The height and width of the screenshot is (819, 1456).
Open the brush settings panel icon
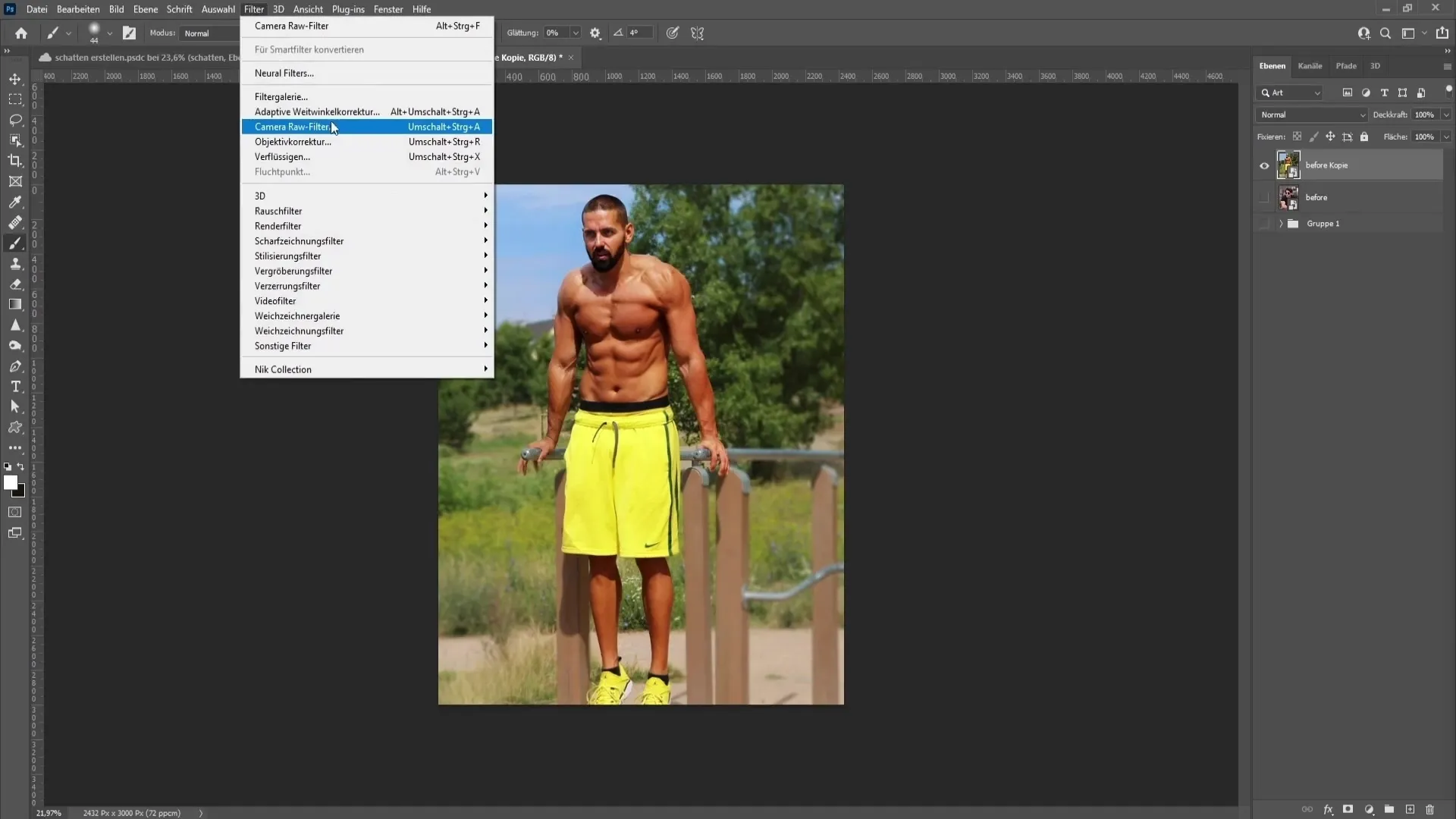(x=130, y=33)
